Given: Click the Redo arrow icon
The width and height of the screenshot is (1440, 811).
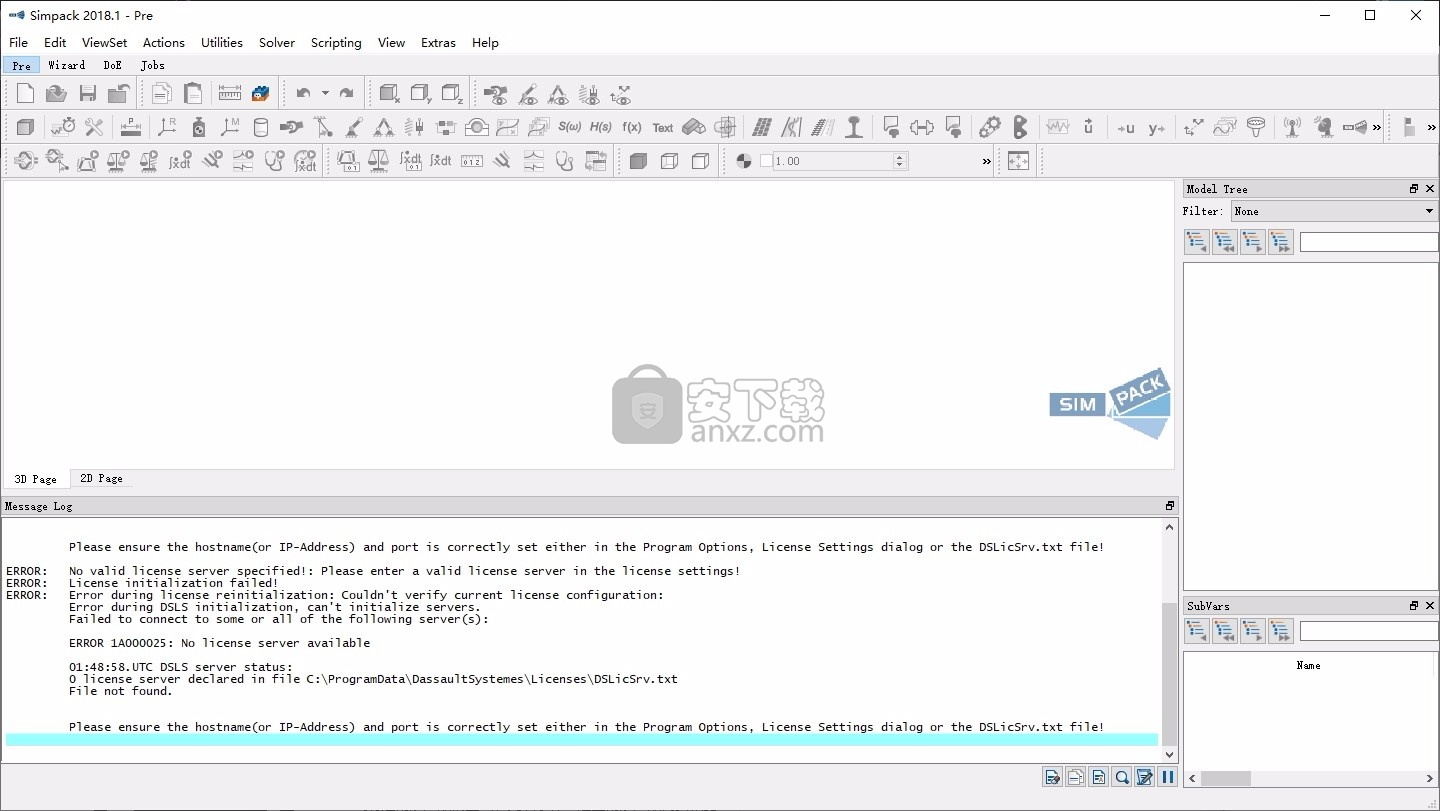Looking at the screenshot, I should click(346, 93).
